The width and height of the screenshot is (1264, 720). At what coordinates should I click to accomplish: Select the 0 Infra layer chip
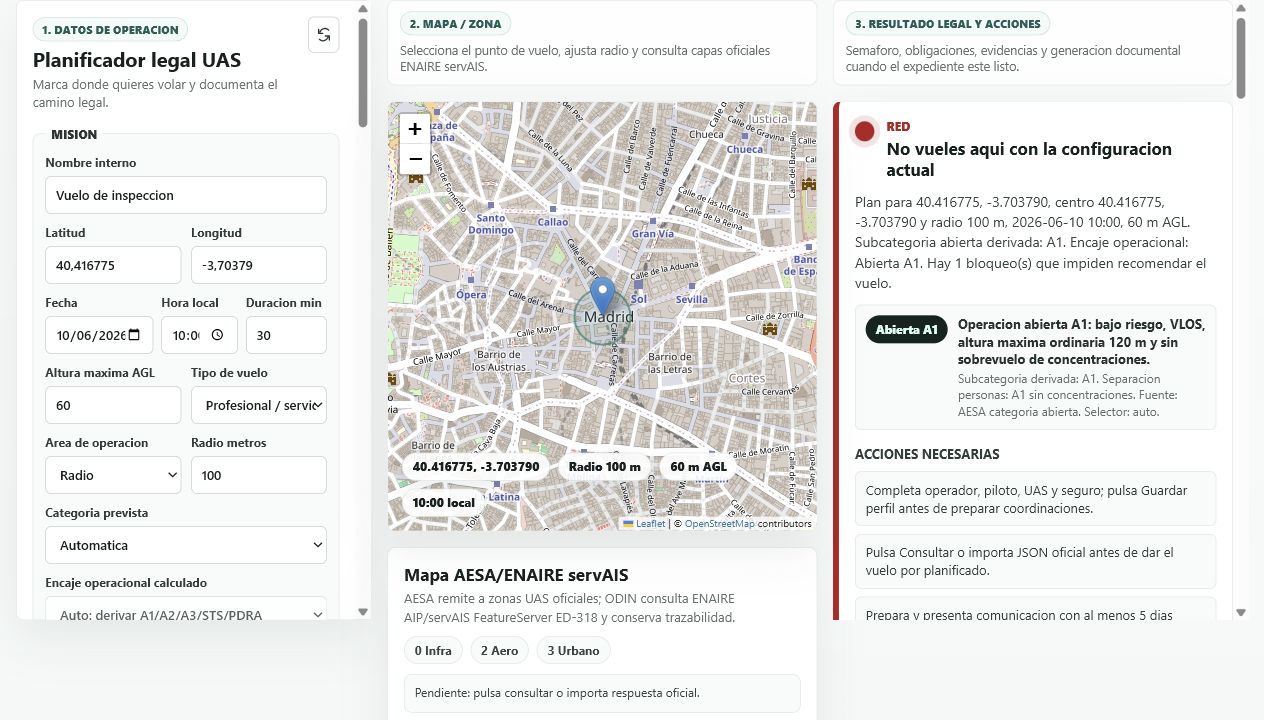tap(433, 651)
